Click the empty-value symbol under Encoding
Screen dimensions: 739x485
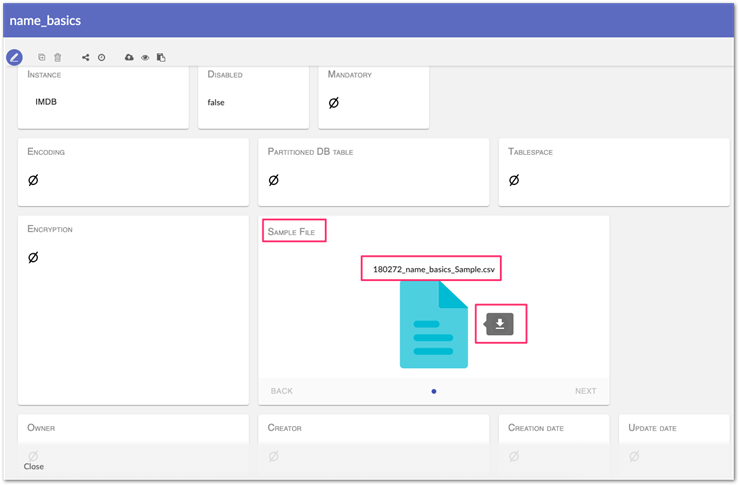33,180
